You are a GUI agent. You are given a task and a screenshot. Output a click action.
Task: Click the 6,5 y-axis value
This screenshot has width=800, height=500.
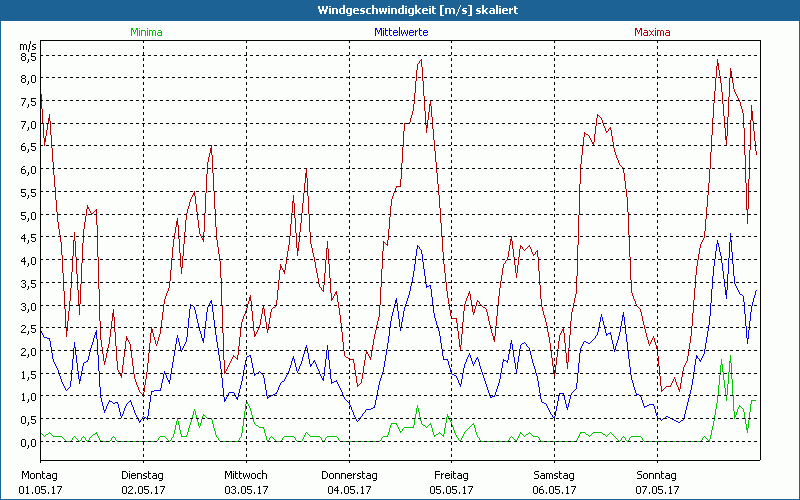point(28,147)
